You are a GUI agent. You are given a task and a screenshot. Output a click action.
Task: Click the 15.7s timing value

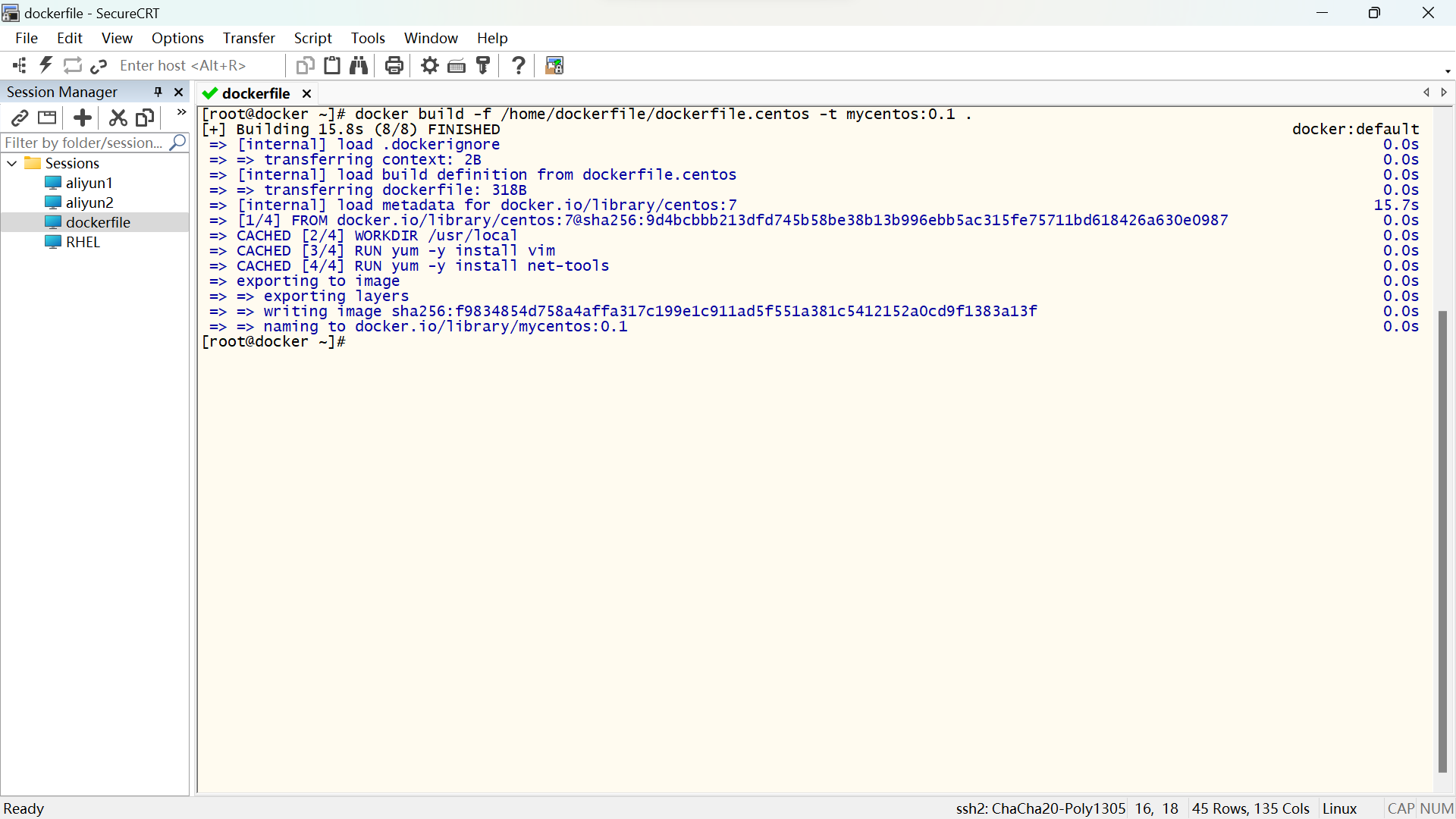[x=1396, y=206]
